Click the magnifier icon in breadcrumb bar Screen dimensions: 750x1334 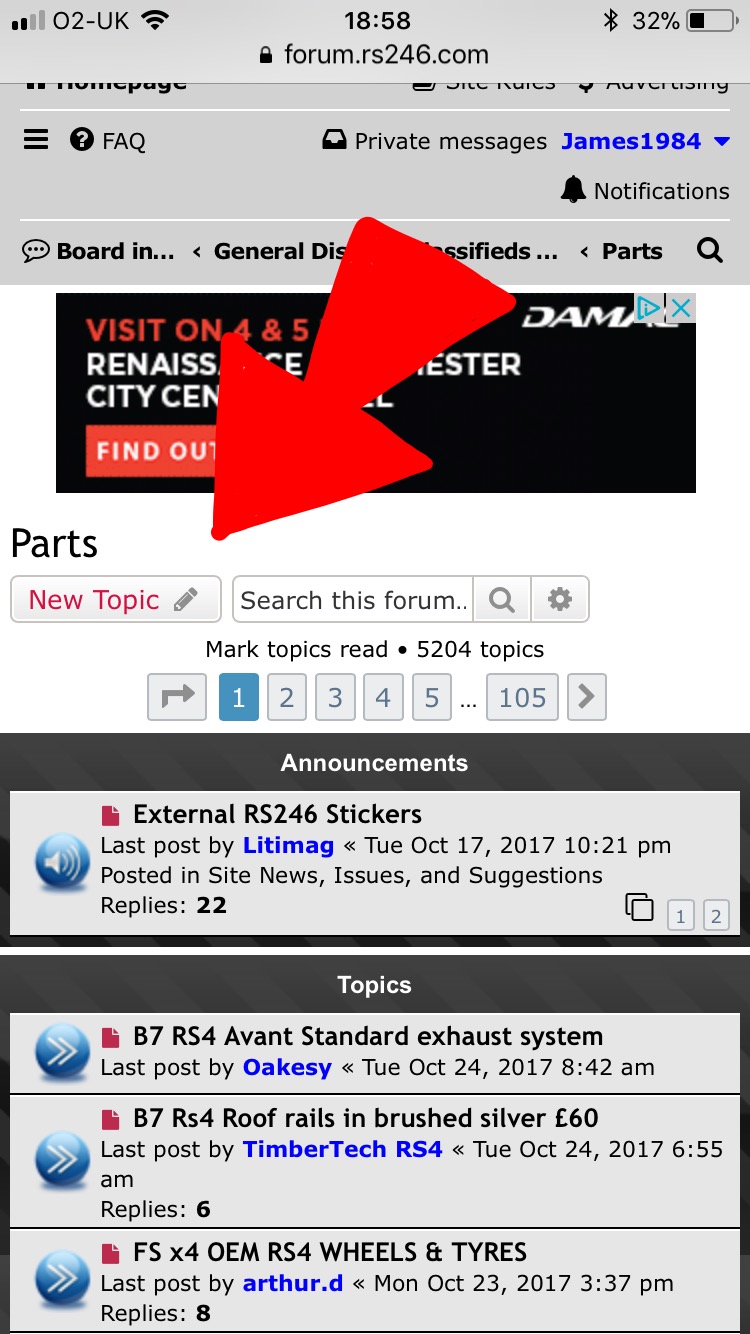(x=710, y=251)
